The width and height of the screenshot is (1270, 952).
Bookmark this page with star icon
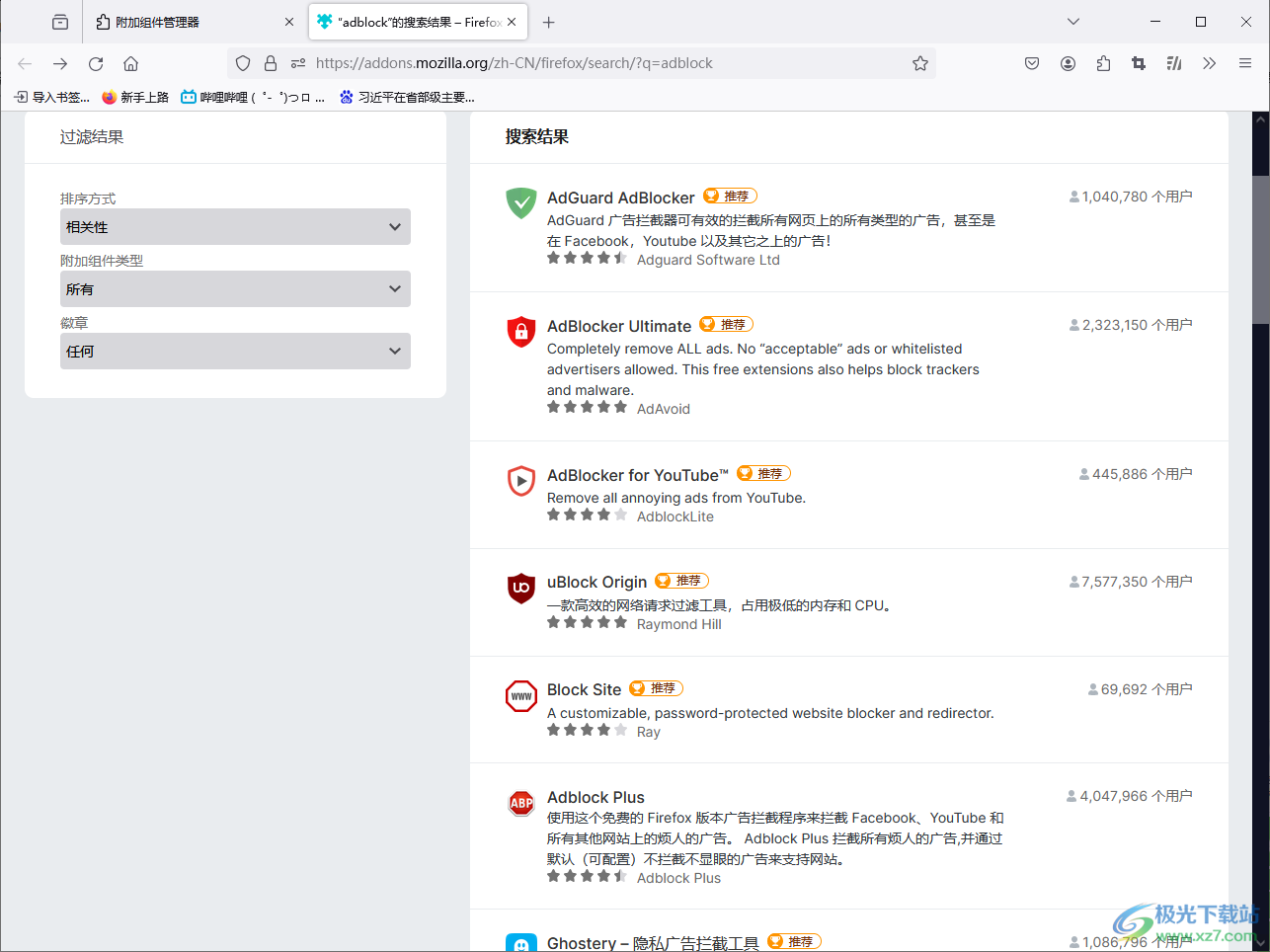pyautogui.click(x=920, y=63)
